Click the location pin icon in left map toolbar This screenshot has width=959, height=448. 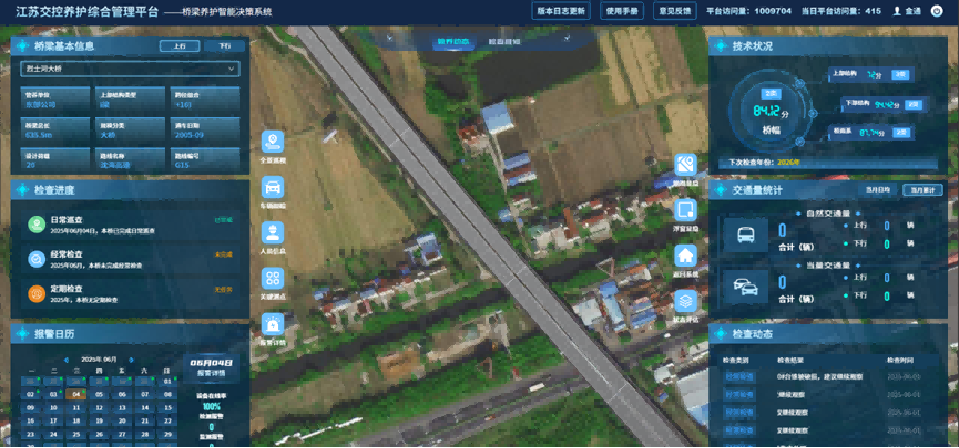tap(273, 141)
